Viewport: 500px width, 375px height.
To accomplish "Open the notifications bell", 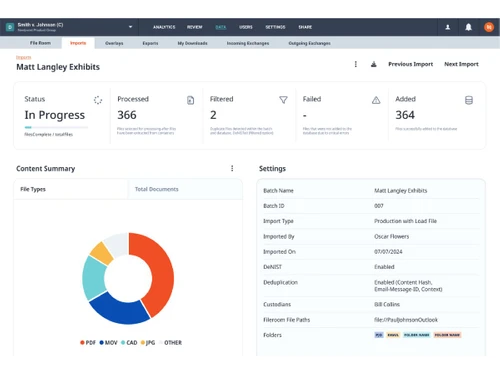I will pos(468,27).
